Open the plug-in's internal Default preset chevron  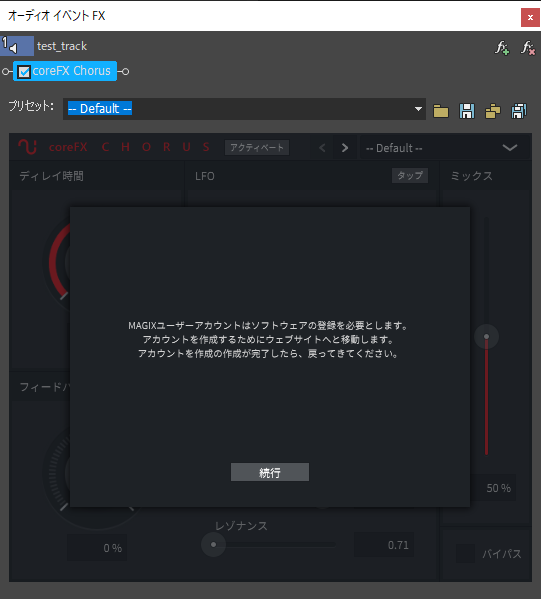(510, 148)
